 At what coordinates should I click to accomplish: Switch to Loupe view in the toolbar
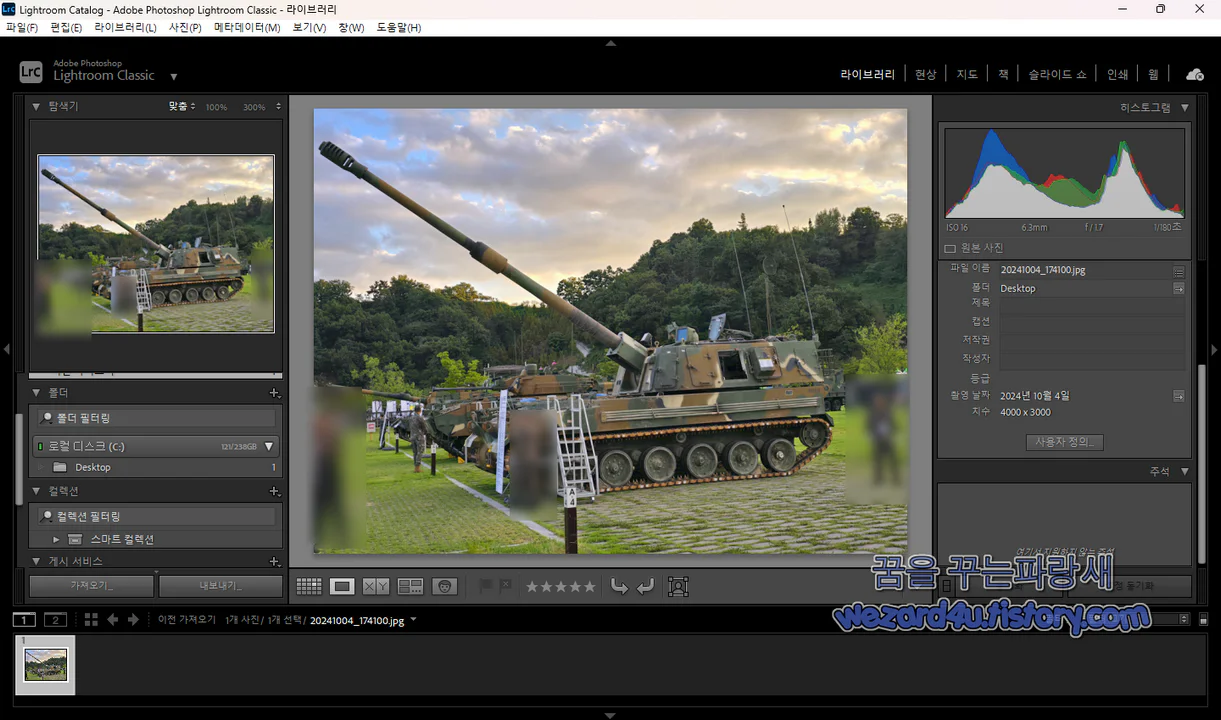(x=342, y=587)
